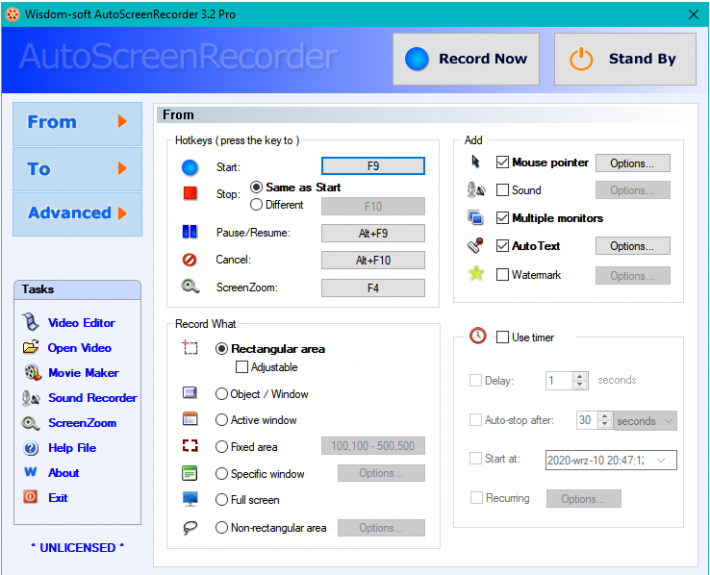The height and width of the screenshot is (575, 710).
Task: Choose the Active window radio button
Action: coord(221,420)
